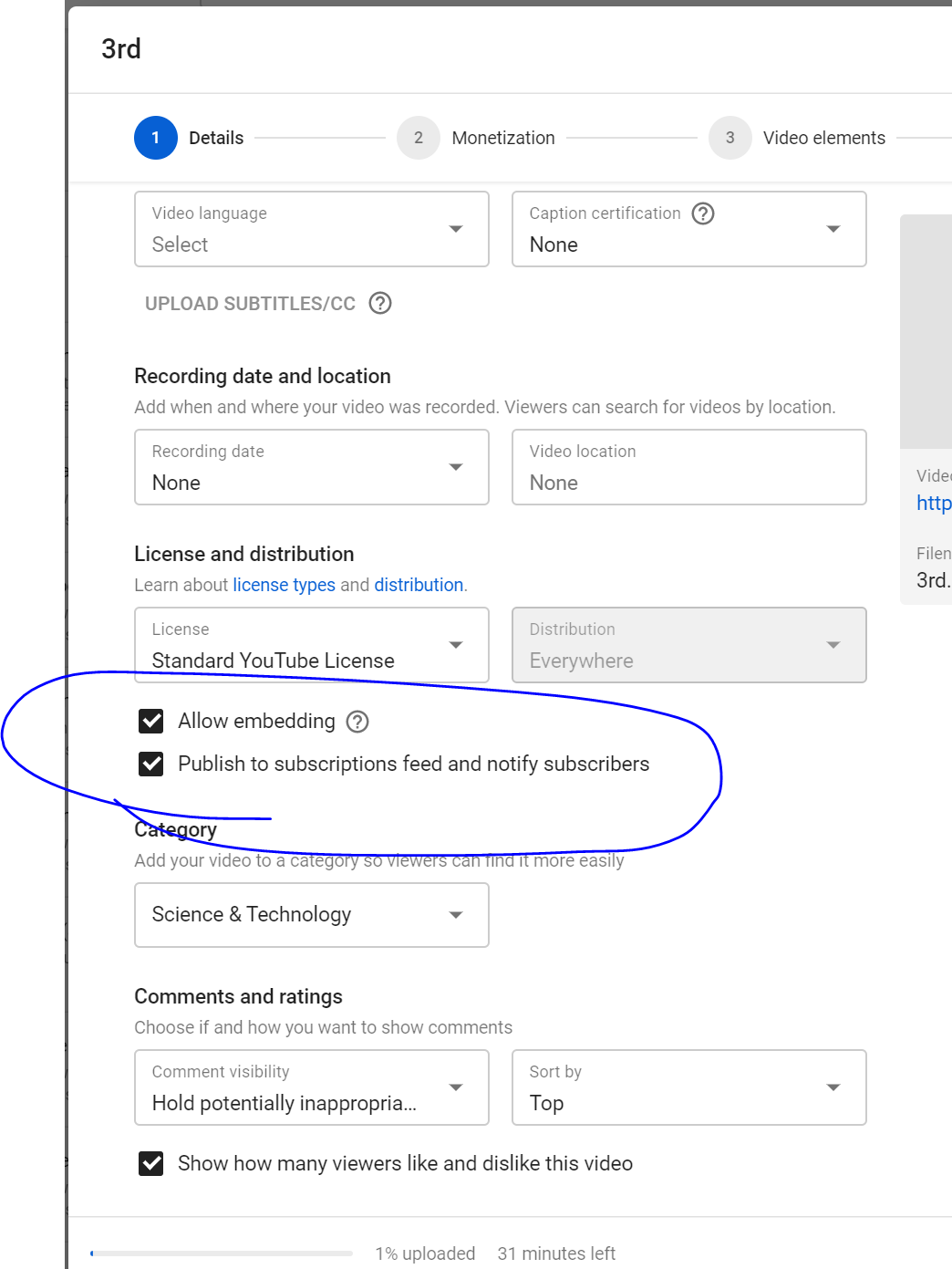Open the Science & Technology category dropdown
The image size is (952, 1269).
coord(312,915)
